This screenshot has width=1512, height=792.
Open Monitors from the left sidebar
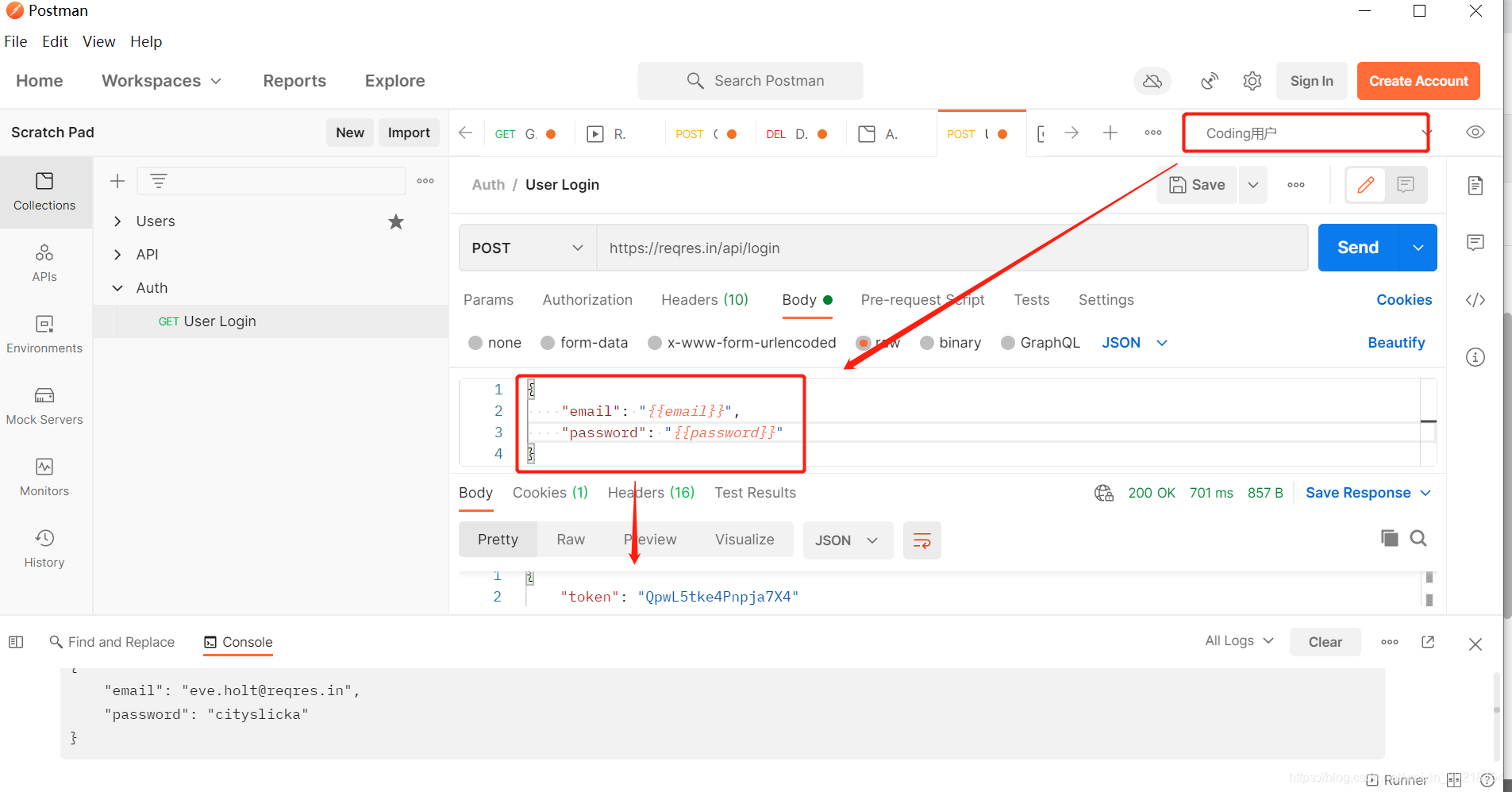[44, 476]
